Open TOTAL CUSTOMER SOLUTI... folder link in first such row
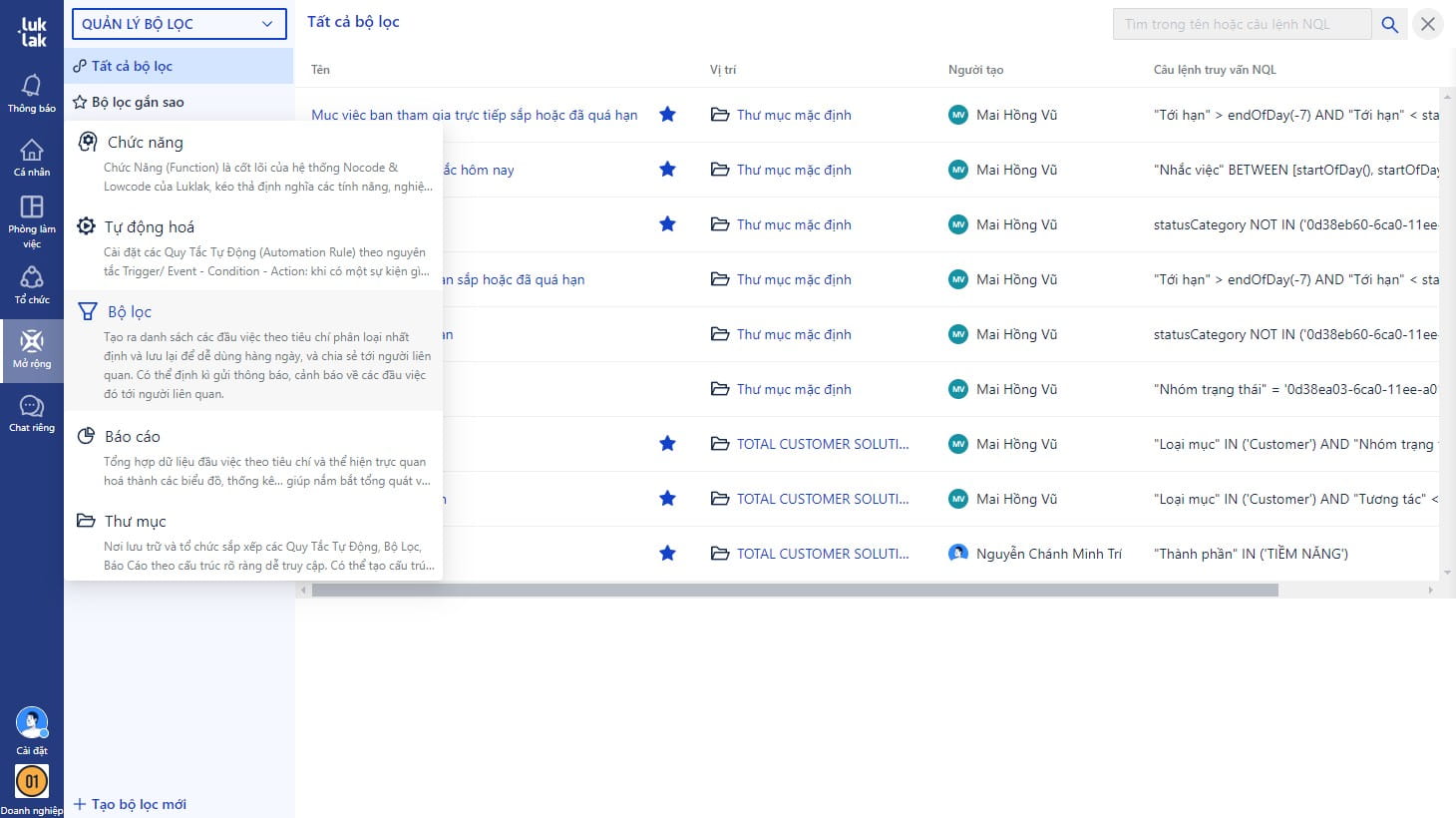 pyautogui.click(x=822, y=444)
